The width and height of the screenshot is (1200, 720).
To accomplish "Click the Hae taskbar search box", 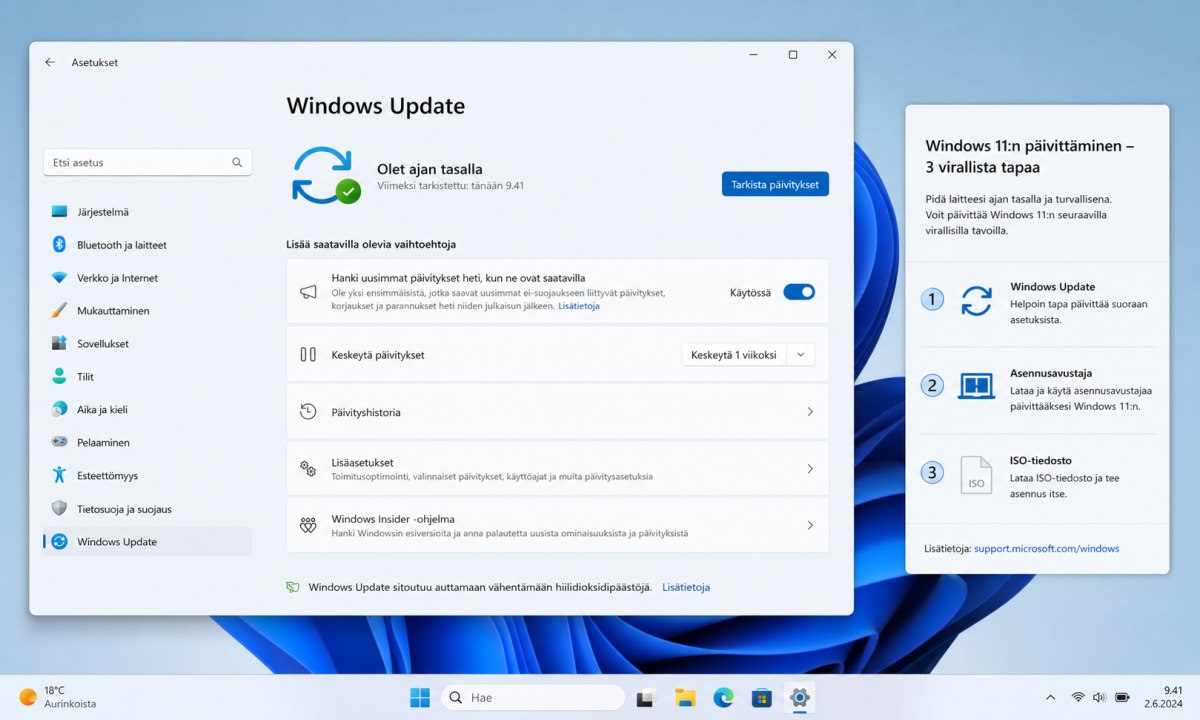I will point(532,697).
